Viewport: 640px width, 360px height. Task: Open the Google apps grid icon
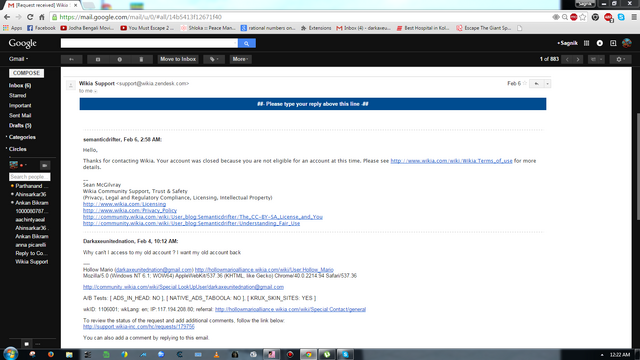coord(586,43)
